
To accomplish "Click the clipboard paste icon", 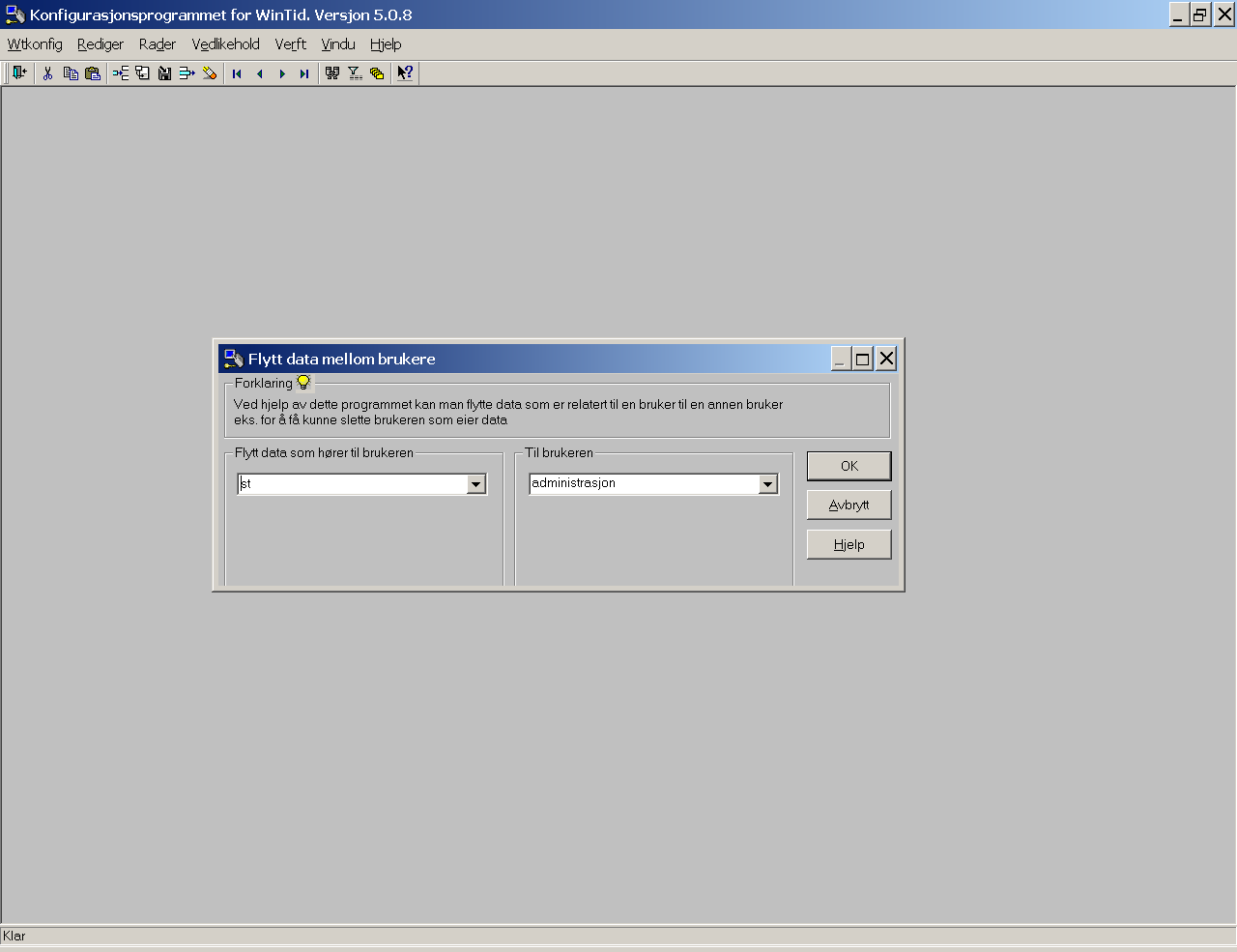I will [x=93, y=72].
